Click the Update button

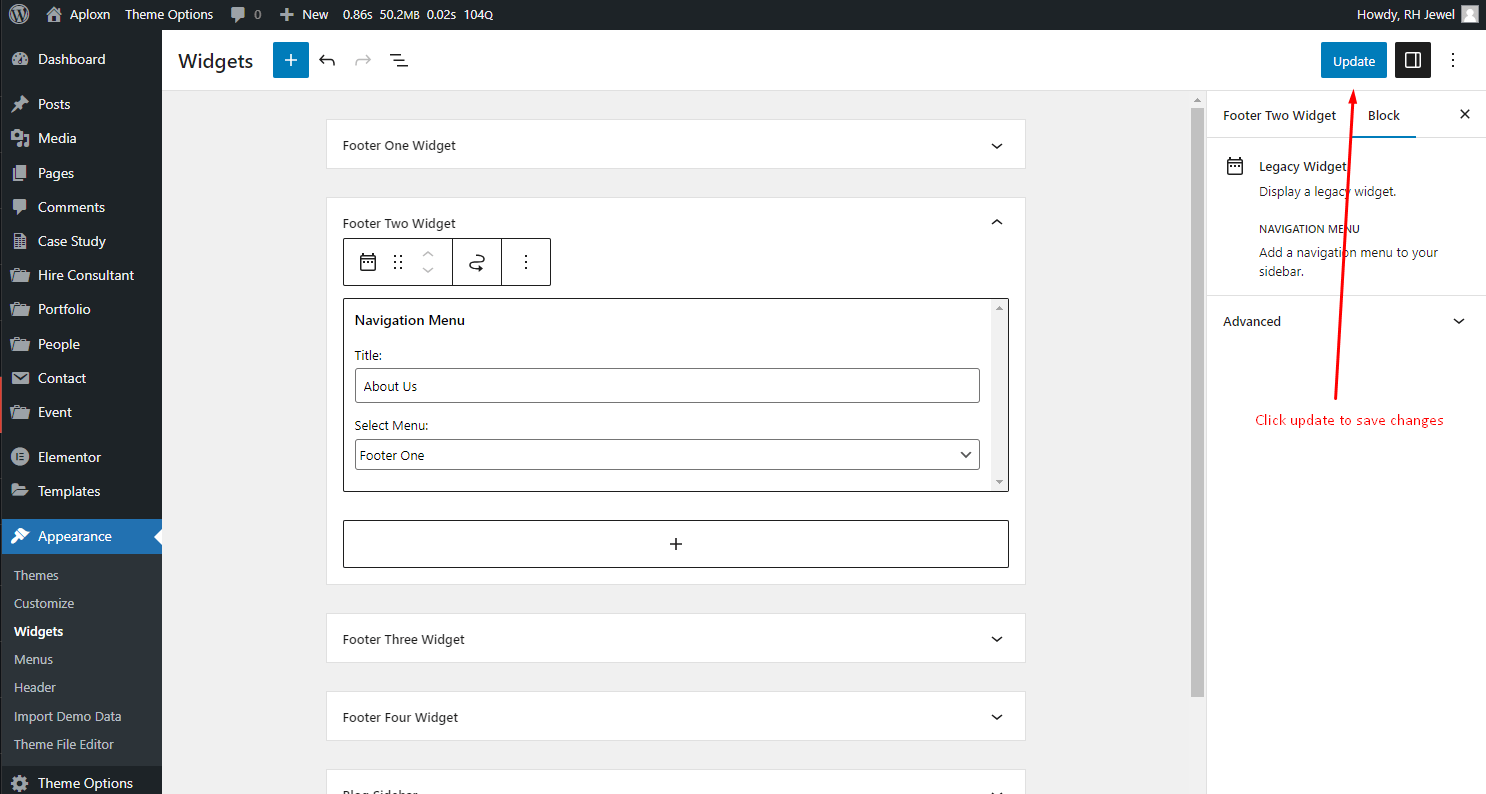[x=1354, y=60]
